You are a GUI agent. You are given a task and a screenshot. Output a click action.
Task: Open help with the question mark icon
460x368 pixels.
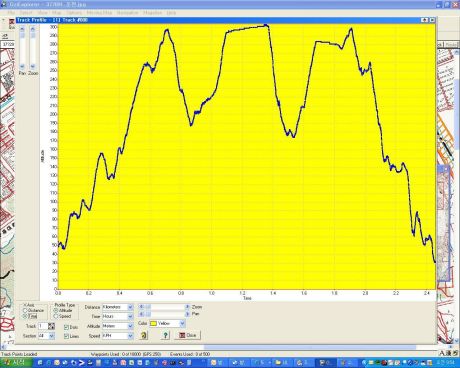pyautogui.click(x=165, y=335)
